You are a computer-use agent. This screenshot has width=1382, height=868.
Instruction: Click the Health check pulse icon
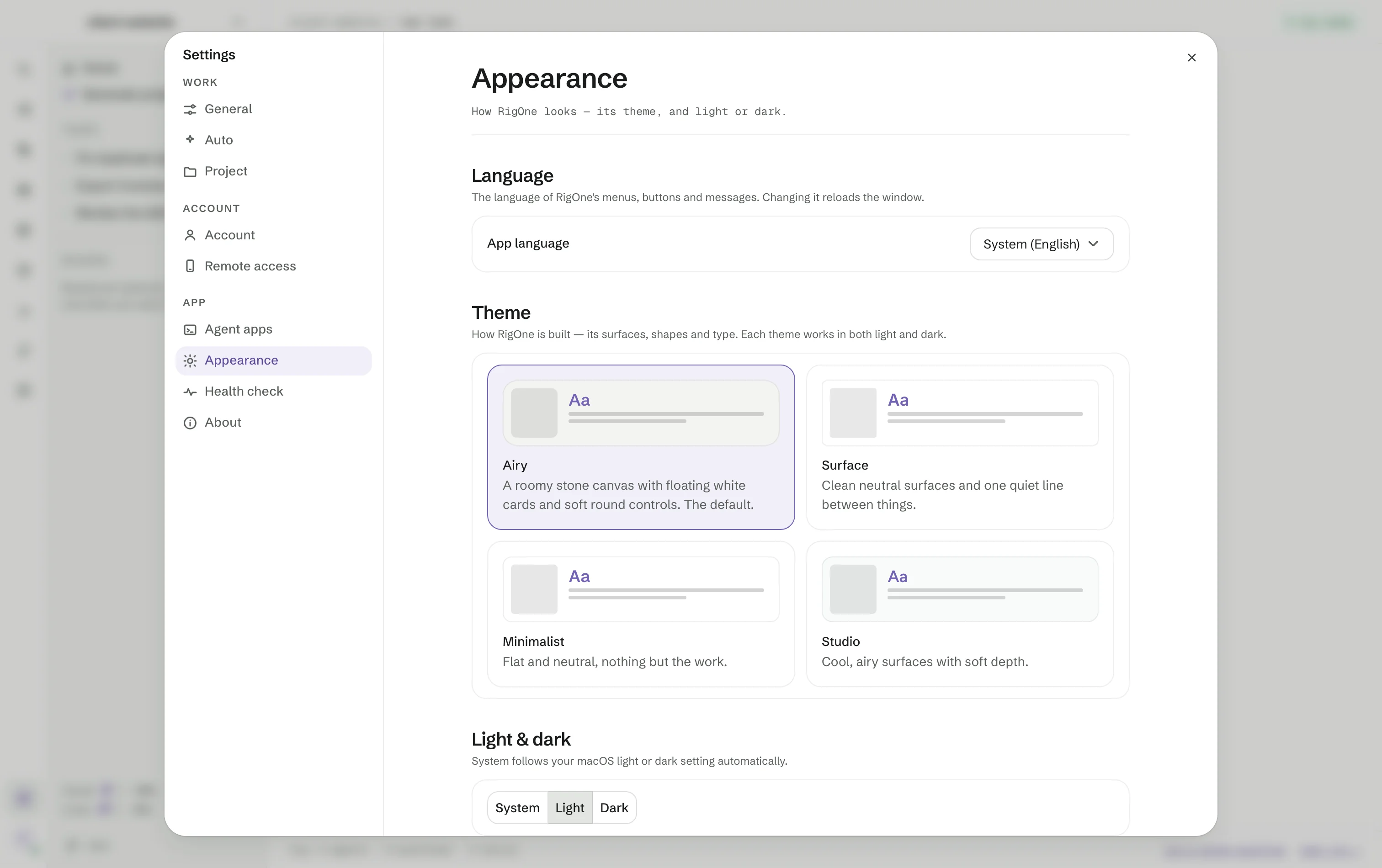[190, 392]
